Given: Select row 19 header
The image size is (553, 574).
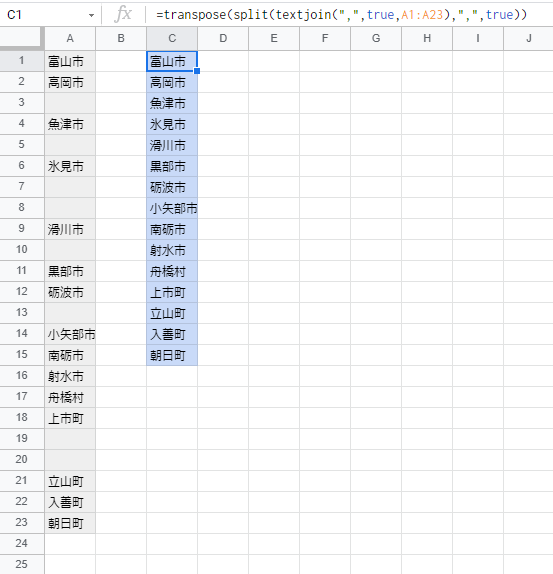Looking at the screenshot, I should coord(22,439).
